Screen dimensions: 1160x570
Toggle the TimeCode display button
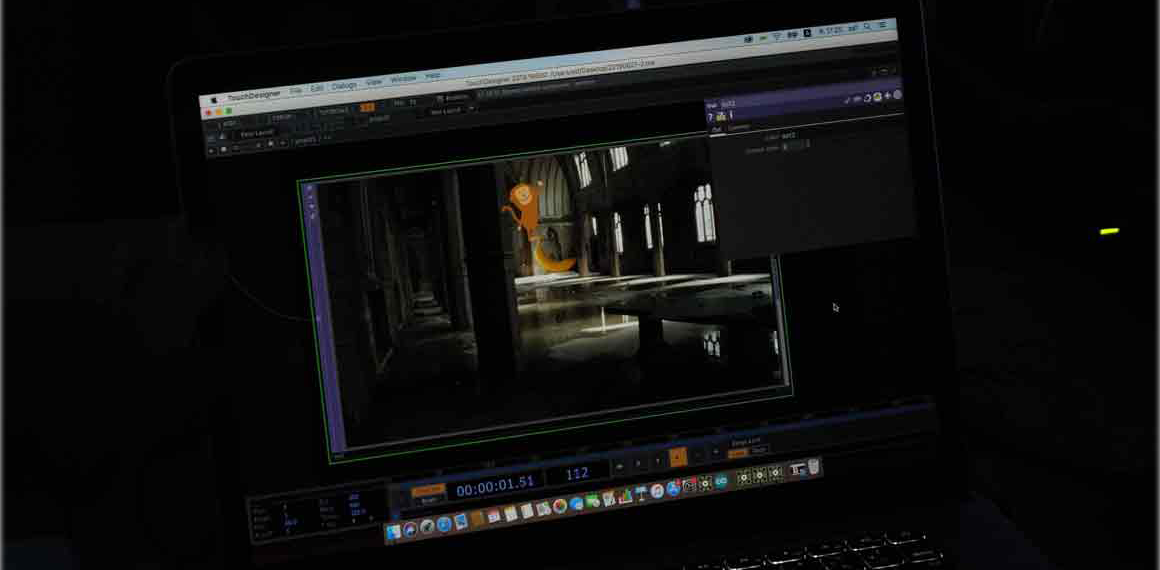428,491
